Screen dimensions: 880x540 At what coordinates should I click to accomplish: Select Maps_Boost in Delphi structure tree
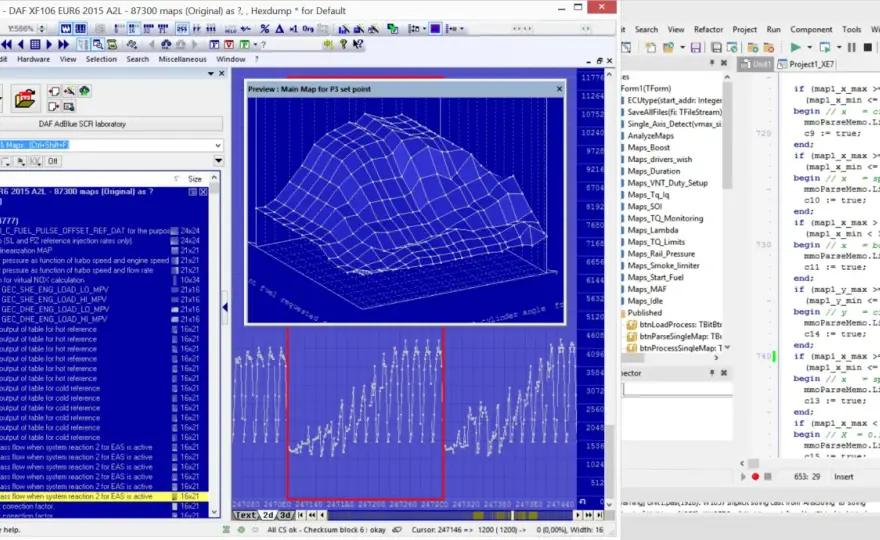click(x=648, y=148)
